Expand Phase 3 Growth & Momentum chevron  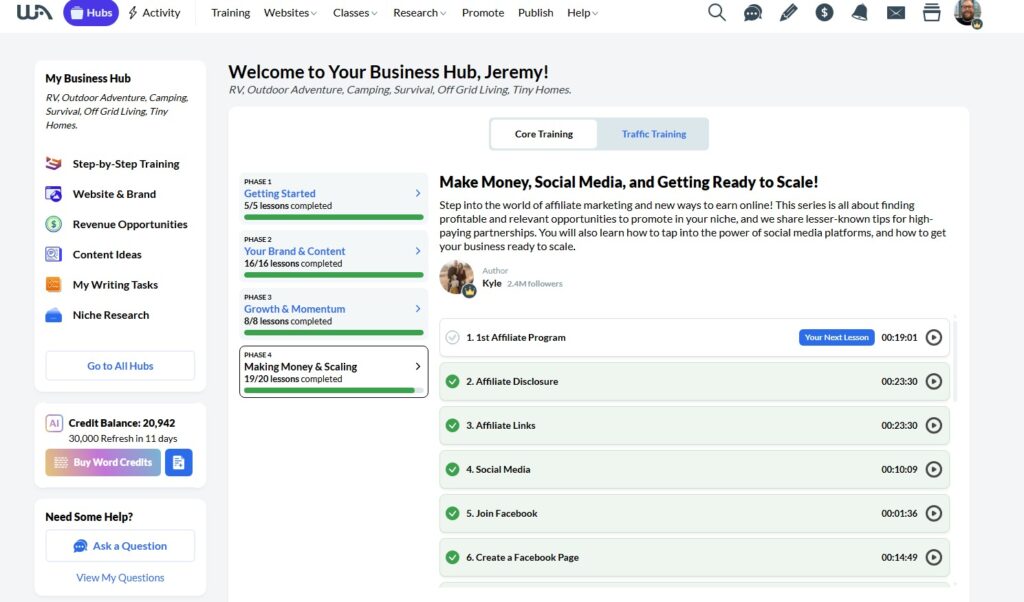click(x=418, y=309)
